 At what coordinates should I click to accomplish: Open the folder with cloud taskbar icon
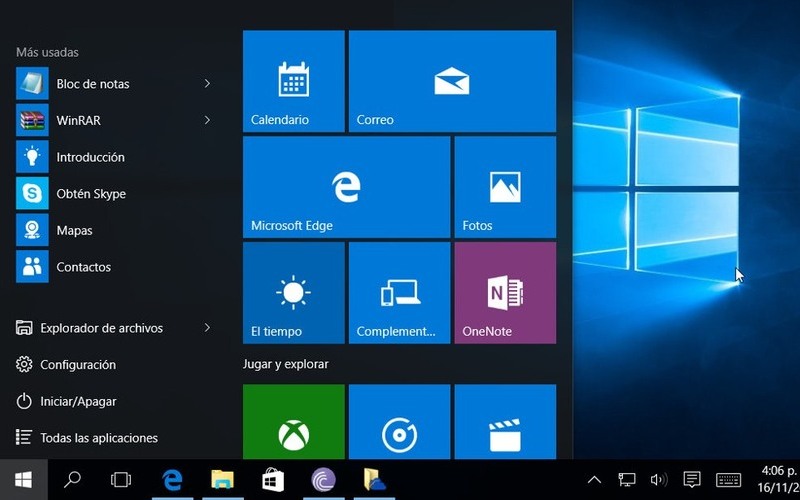tap(374, 480)
